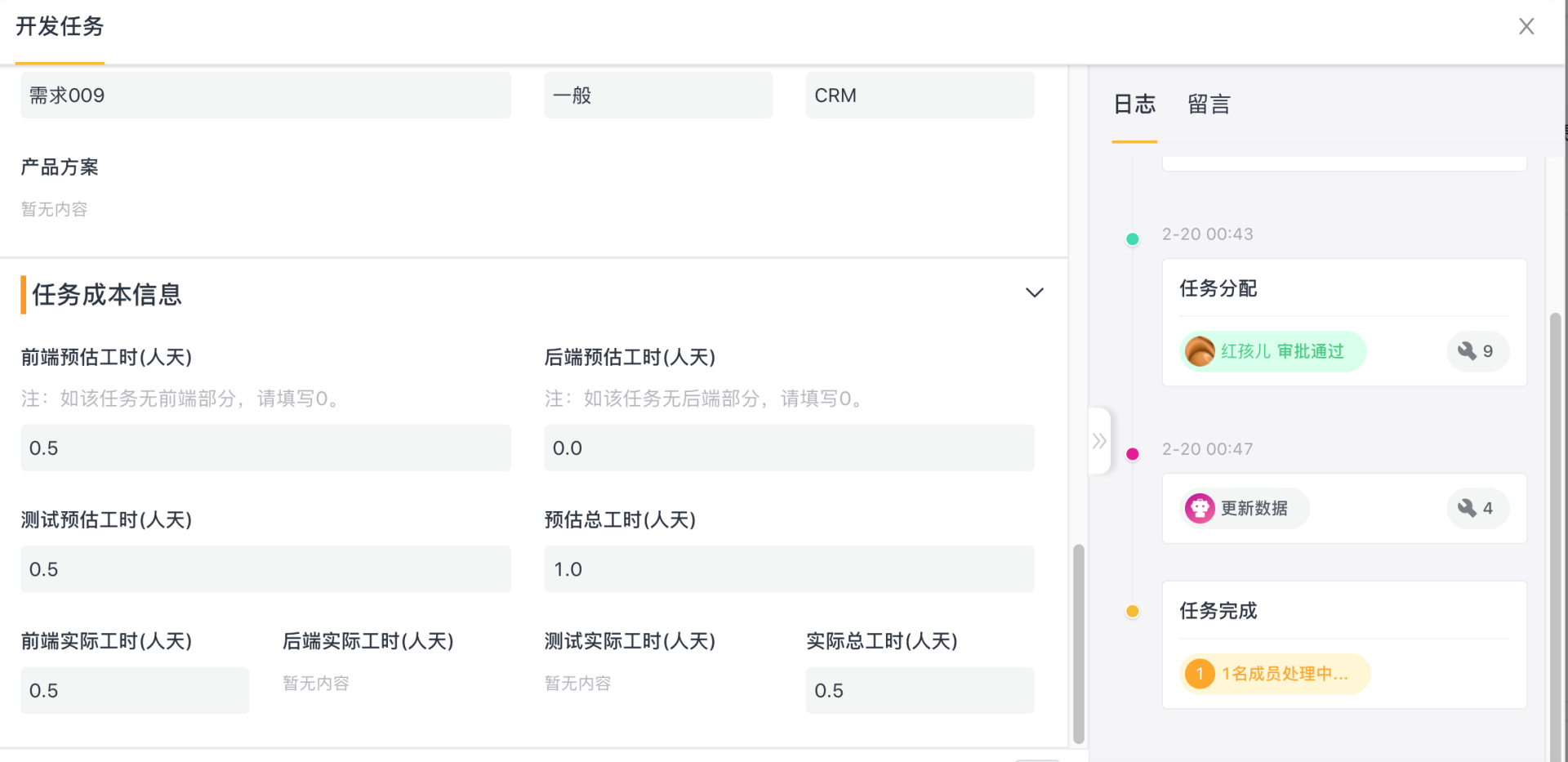Collapse the 任务成本信息 section

(1035, 292)
